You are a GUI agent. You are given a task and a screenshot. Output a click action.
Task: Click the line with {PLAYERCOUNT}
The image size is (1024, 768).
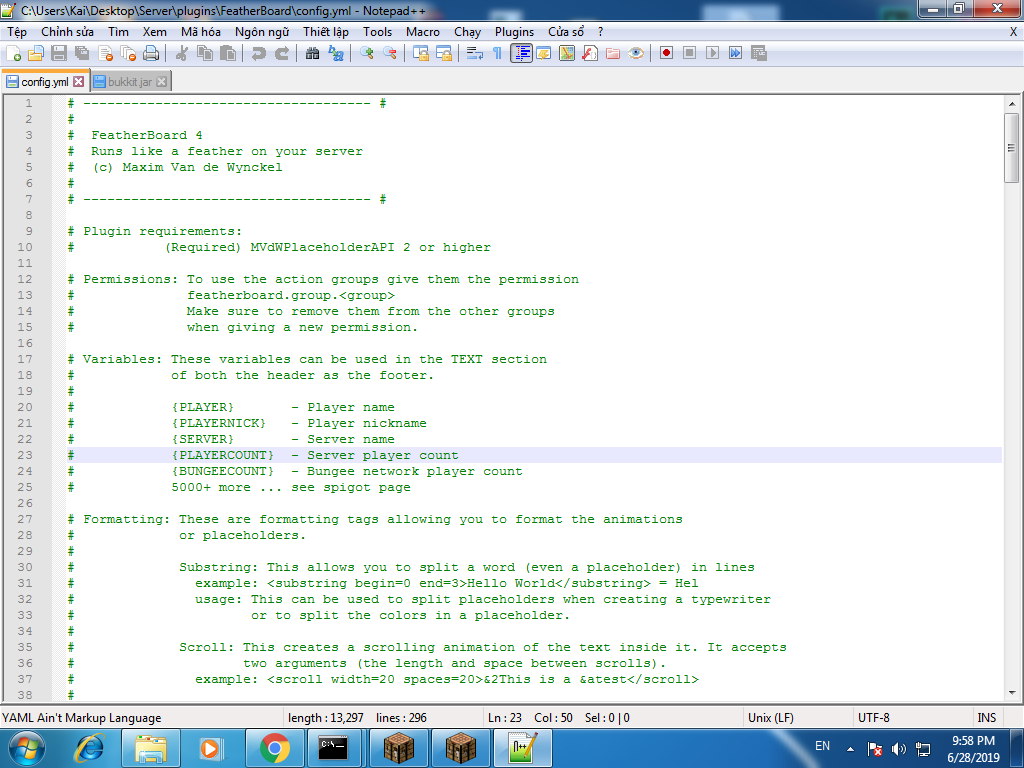tap(534, 455)
